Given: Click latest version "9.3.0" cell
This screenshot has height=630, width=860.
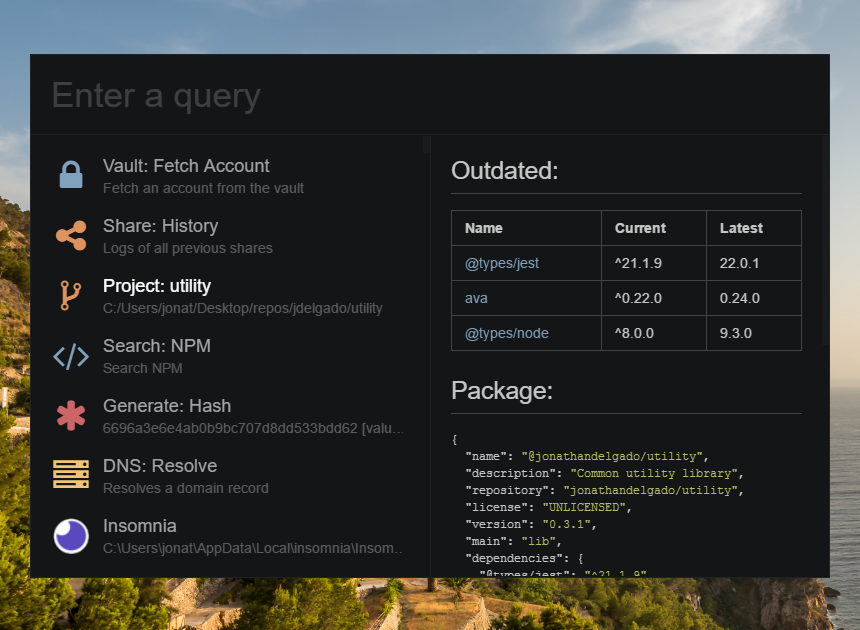Looking at the screenshot, I should [x=754, y=333].
